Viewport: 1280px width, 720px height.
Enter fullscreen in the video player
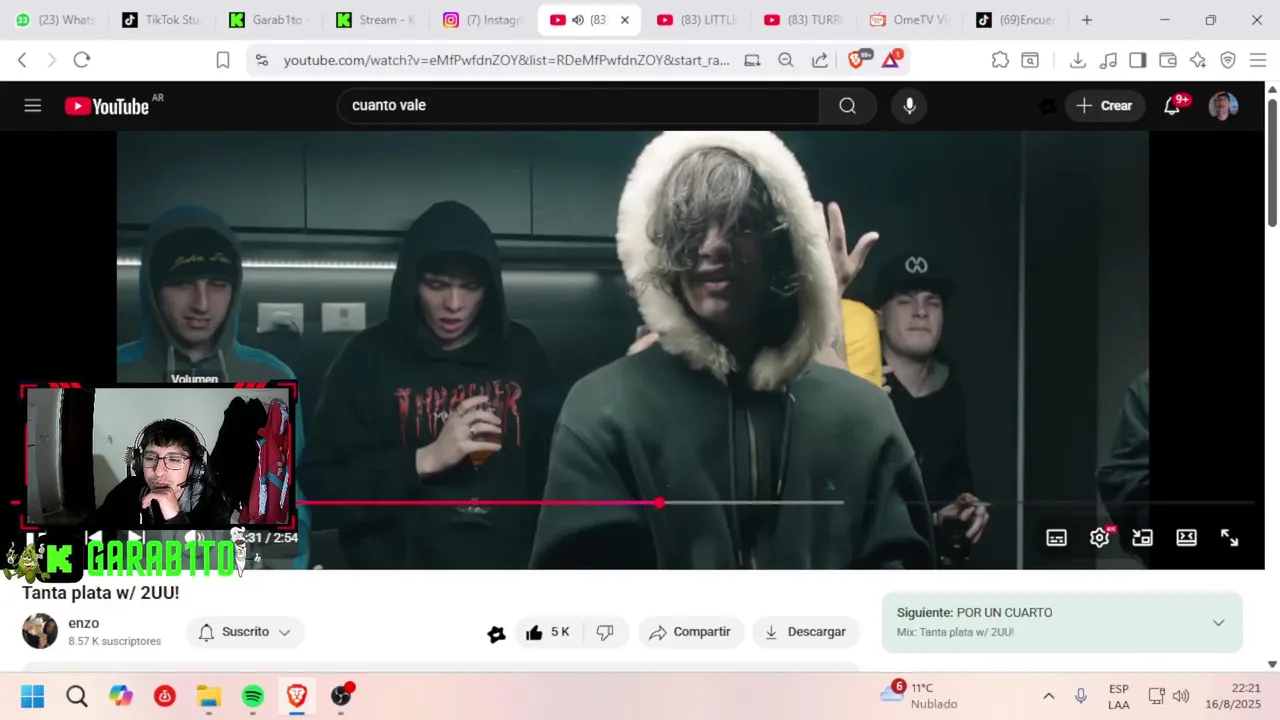[x=1229, y=537]
